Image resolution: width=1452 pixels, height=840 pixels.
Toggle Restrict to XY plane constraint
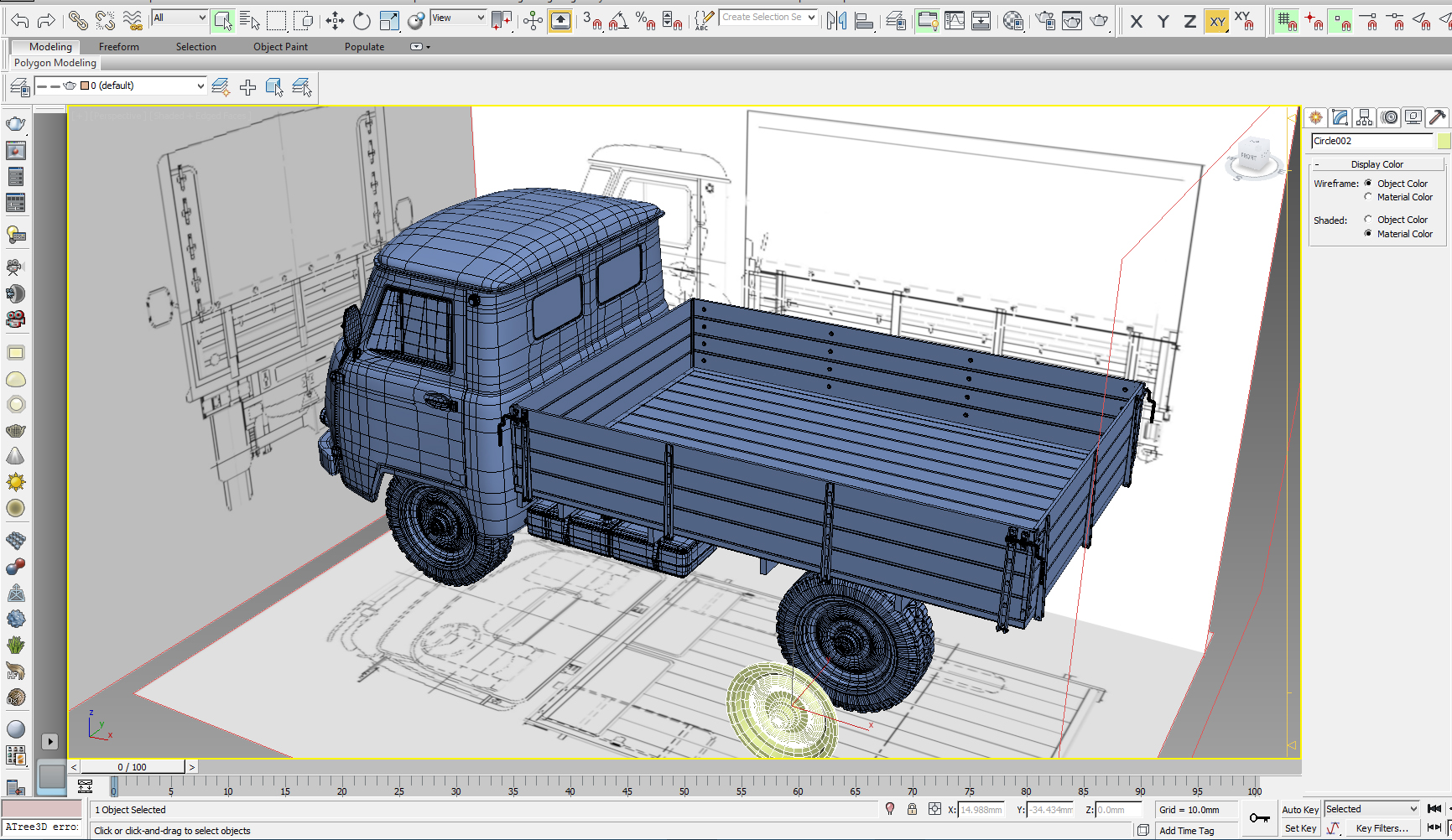pyautogui.click(x=1217, y=22)
